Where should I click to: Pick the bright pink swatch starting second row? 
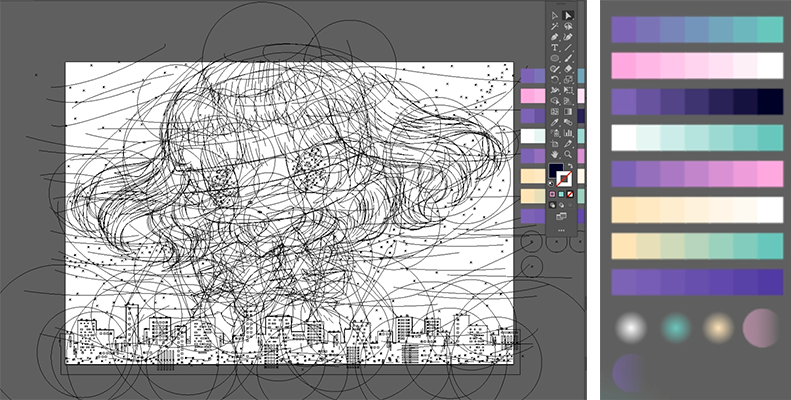tap(624, 66)
